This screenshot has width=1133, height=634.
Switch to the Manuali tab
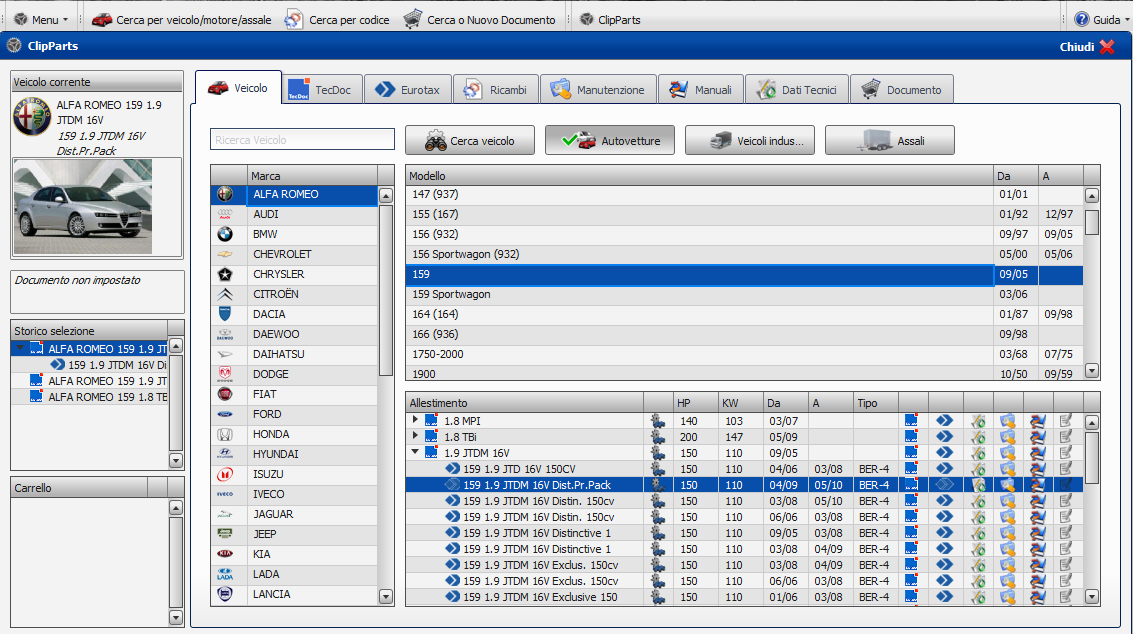click(x=700, y=90)
